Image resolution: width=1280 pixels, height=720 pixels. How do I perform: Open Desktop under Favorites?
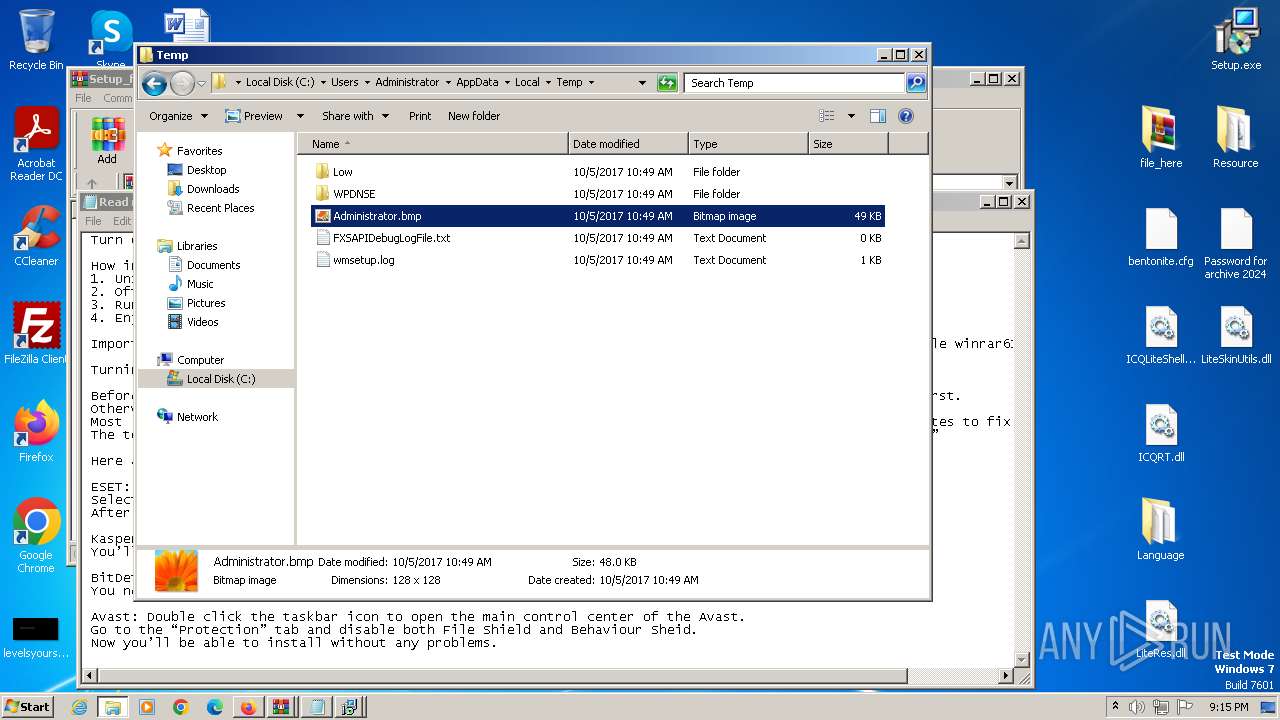click(206, 170)
